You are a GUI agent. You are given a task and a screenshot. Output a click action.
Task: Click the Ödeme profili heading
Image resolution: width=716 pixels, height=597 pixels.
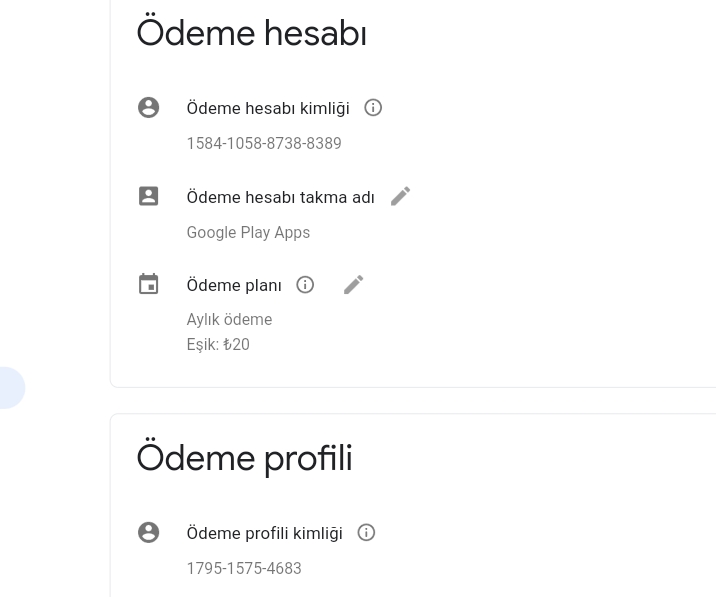[245, 458]
